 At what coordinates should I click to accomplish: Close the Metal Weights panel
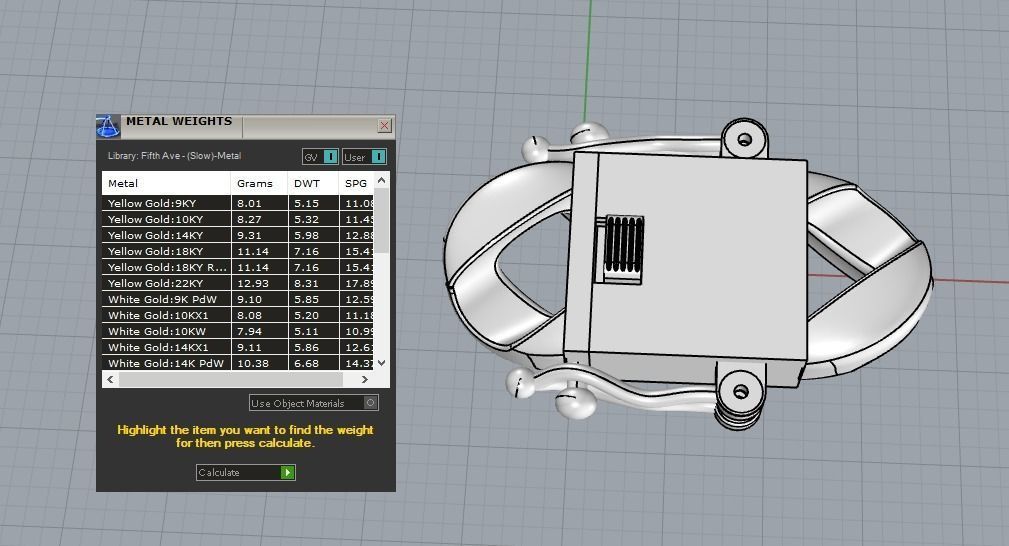click(x=384, y=126)
